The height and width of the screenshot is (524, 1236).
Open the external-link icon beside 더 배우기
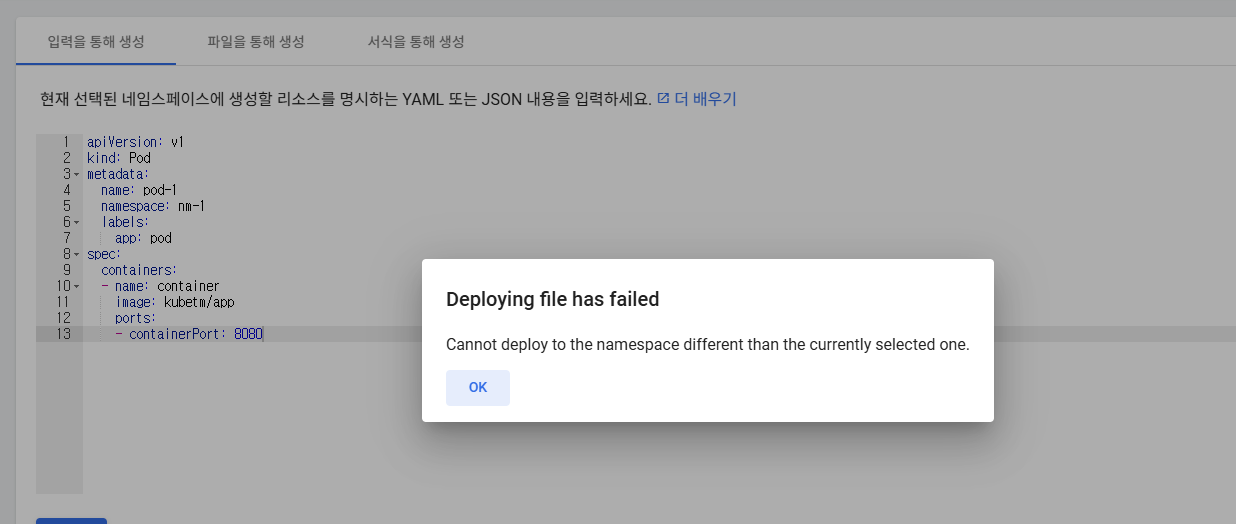pyautogui.click(x=663, y=99)
